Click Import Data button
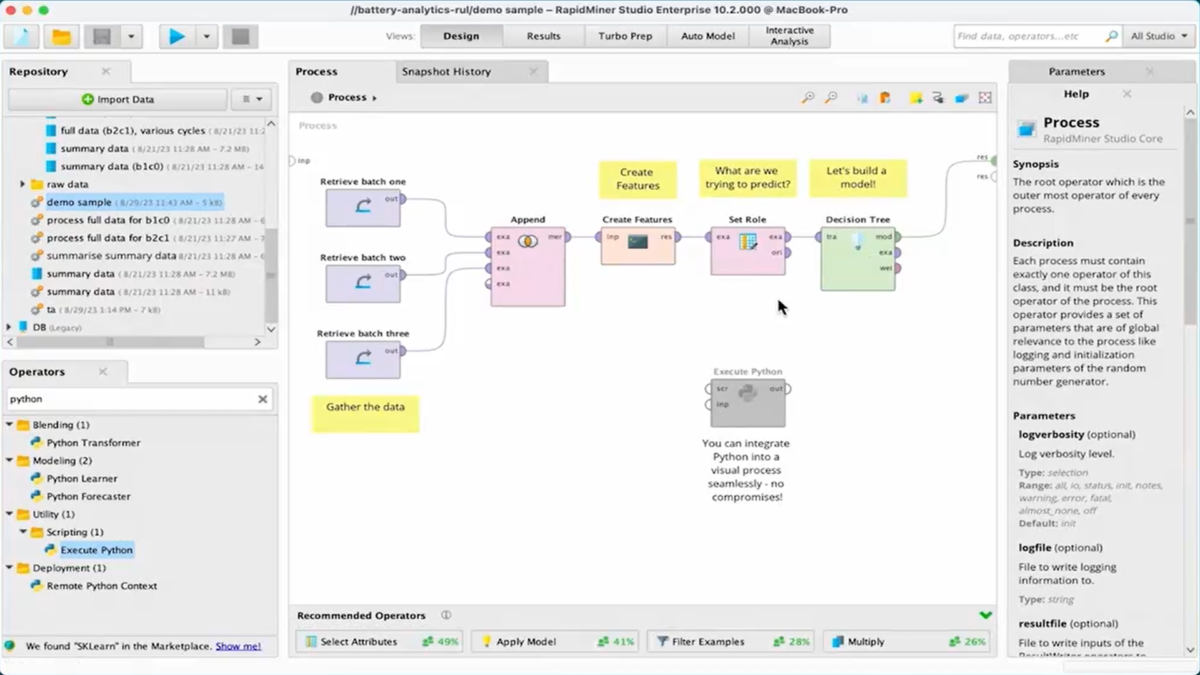This screenshot has height=675, width=1200. tap(118, 99)
